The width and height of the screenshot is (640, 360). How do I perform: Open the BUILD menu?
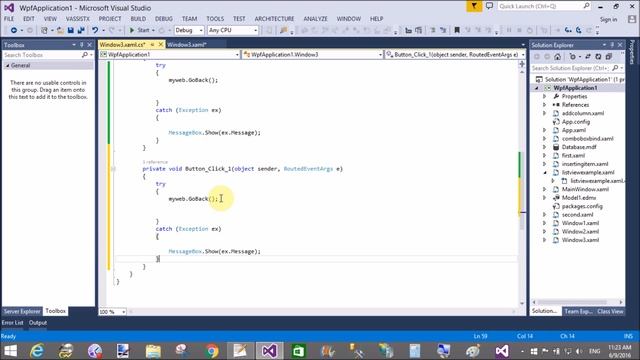pyautogui.click(x=138, y=19)
